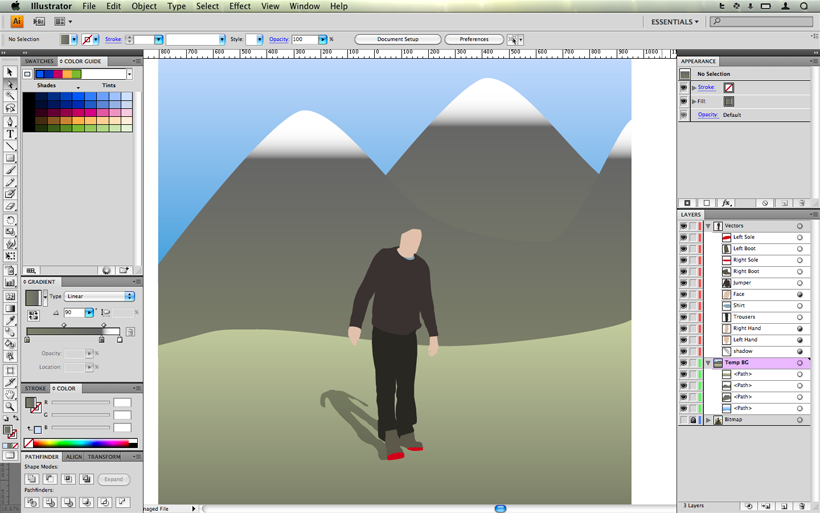820x513 pixels.
Task: Switch to the Swatches tab
Action: click(x=39, y=61)
